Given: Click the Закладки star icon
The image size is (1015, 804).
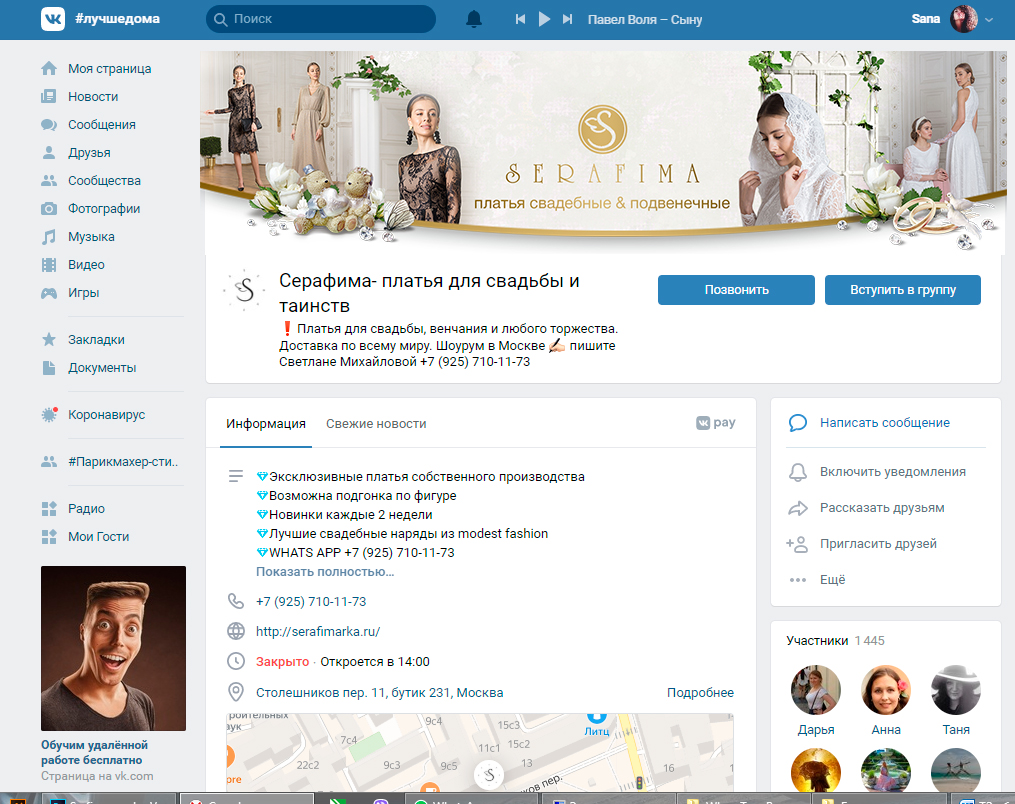Looking at the screenshot, I should 49,339.
